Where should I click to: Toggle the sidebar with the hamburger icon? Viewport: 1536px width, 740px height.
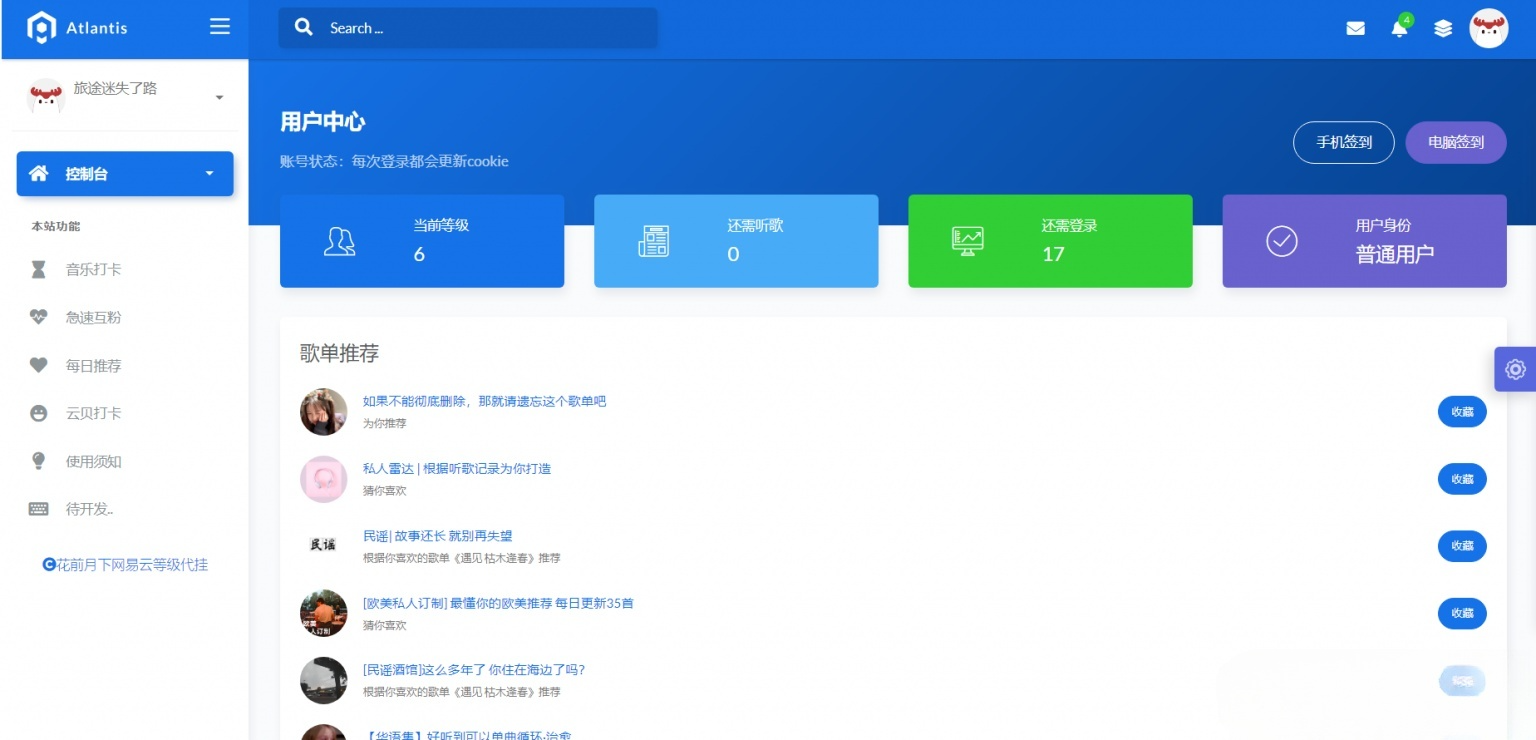tap(219, 27)
